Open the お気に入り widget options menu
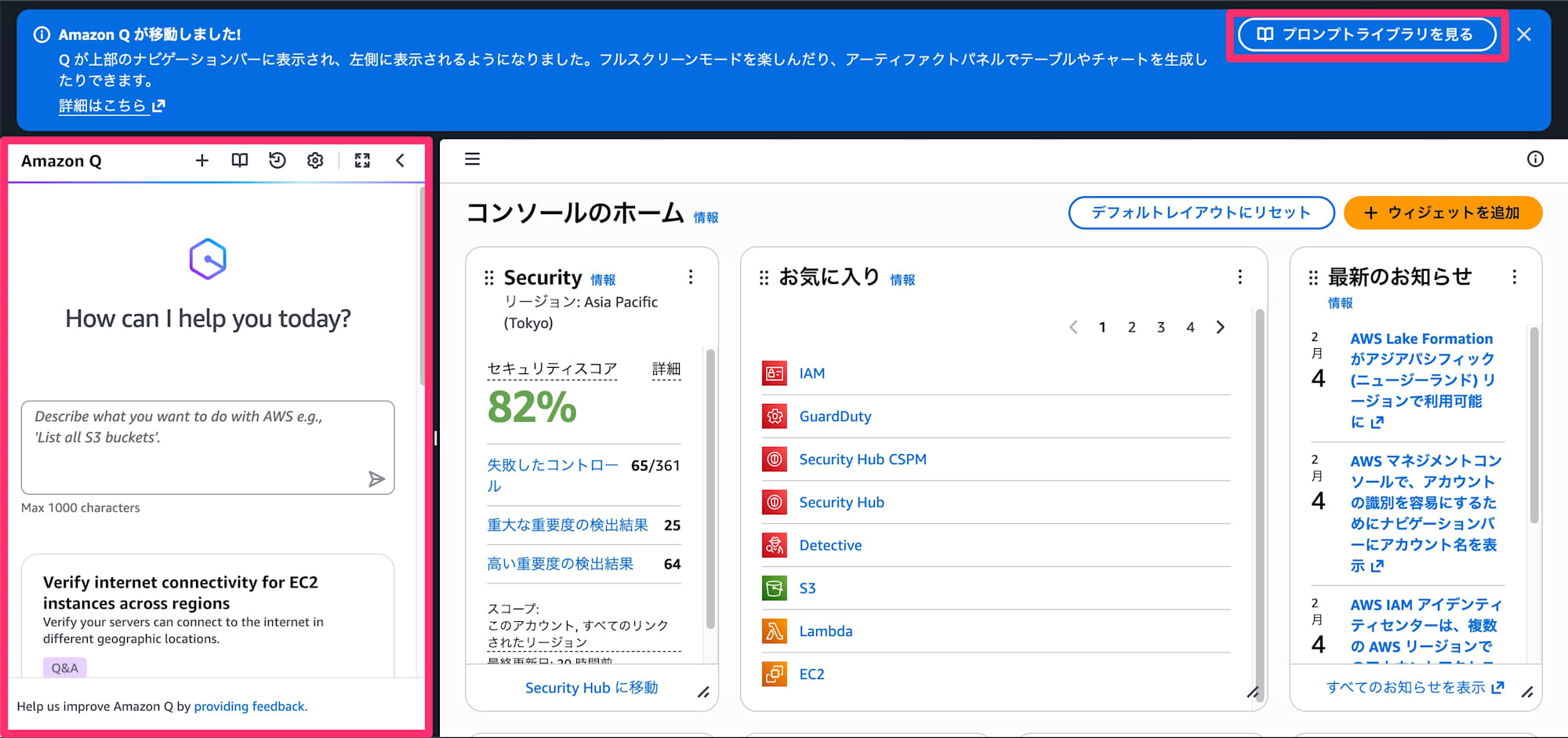 (1240, 276)
